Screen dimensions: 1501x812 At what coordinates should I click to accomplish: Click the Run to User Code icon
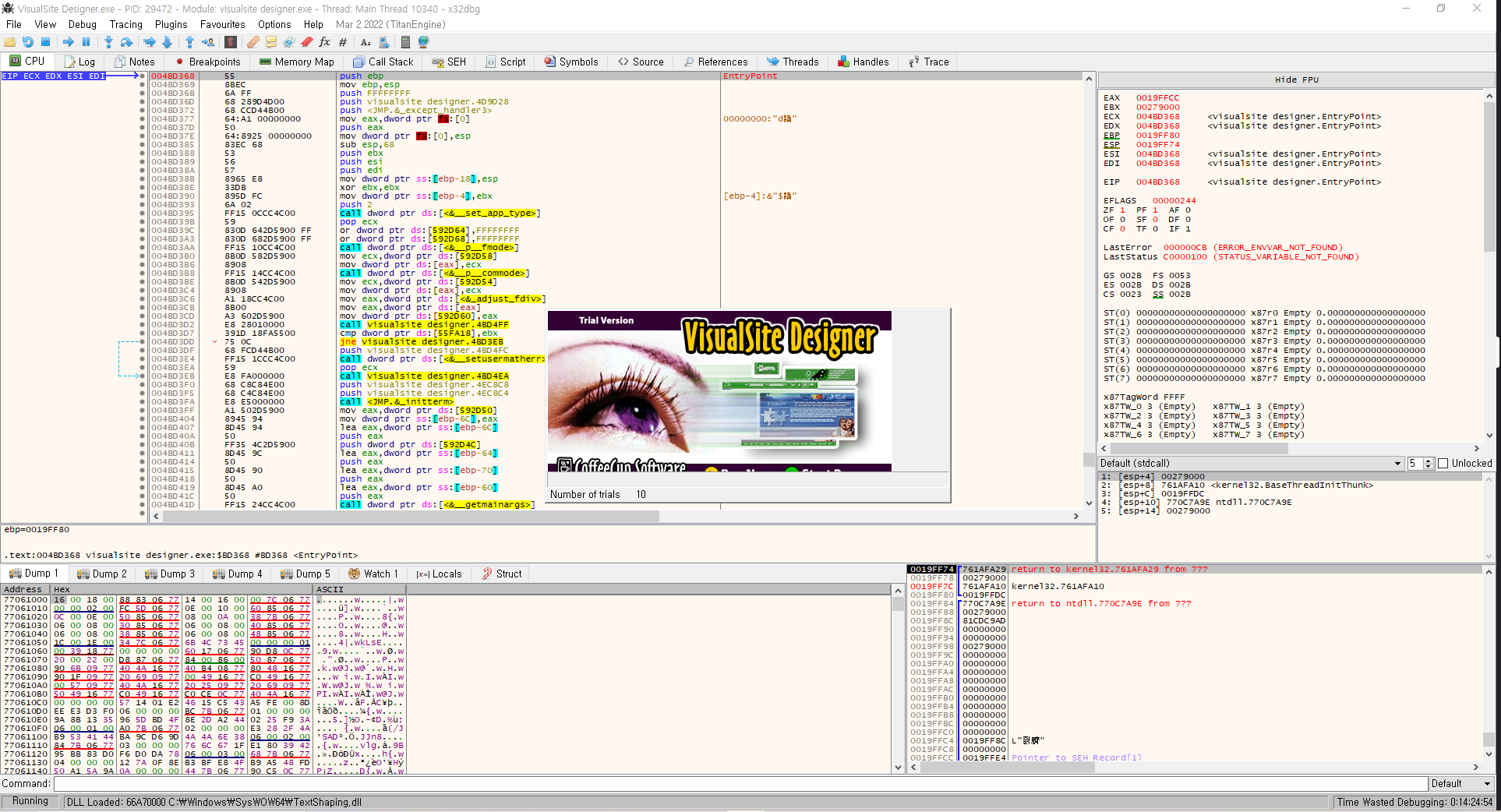click(x=207, y=42)
